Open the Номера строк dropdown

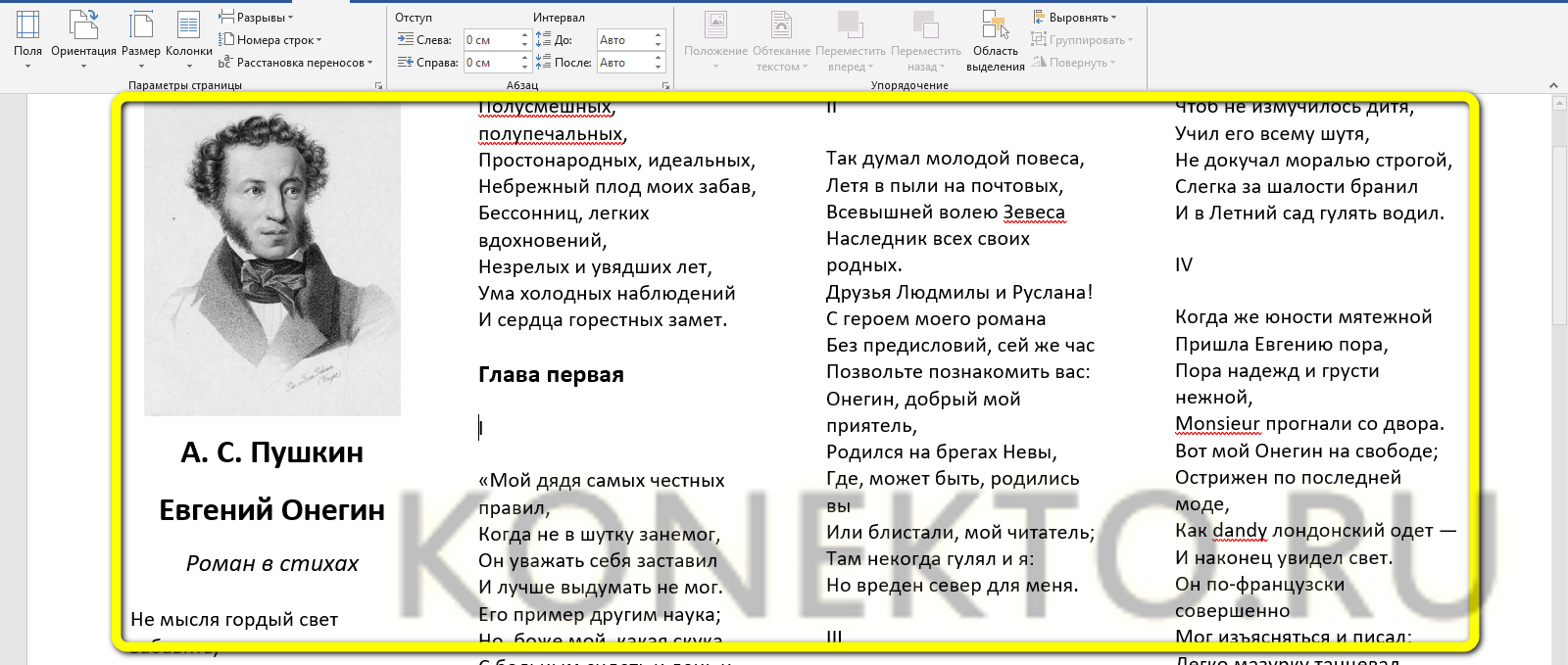[x=269, y=40]
